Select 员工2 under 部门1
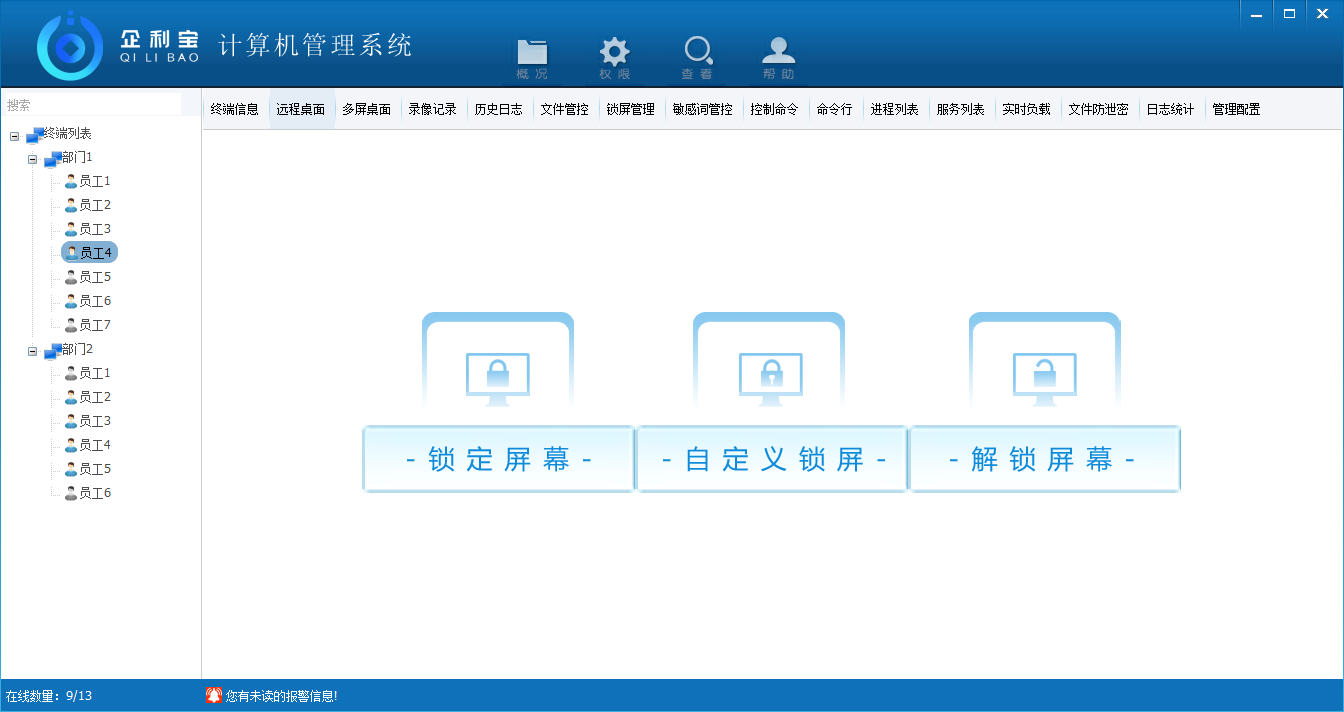The image size is (1344, 712). coord(94,205)
